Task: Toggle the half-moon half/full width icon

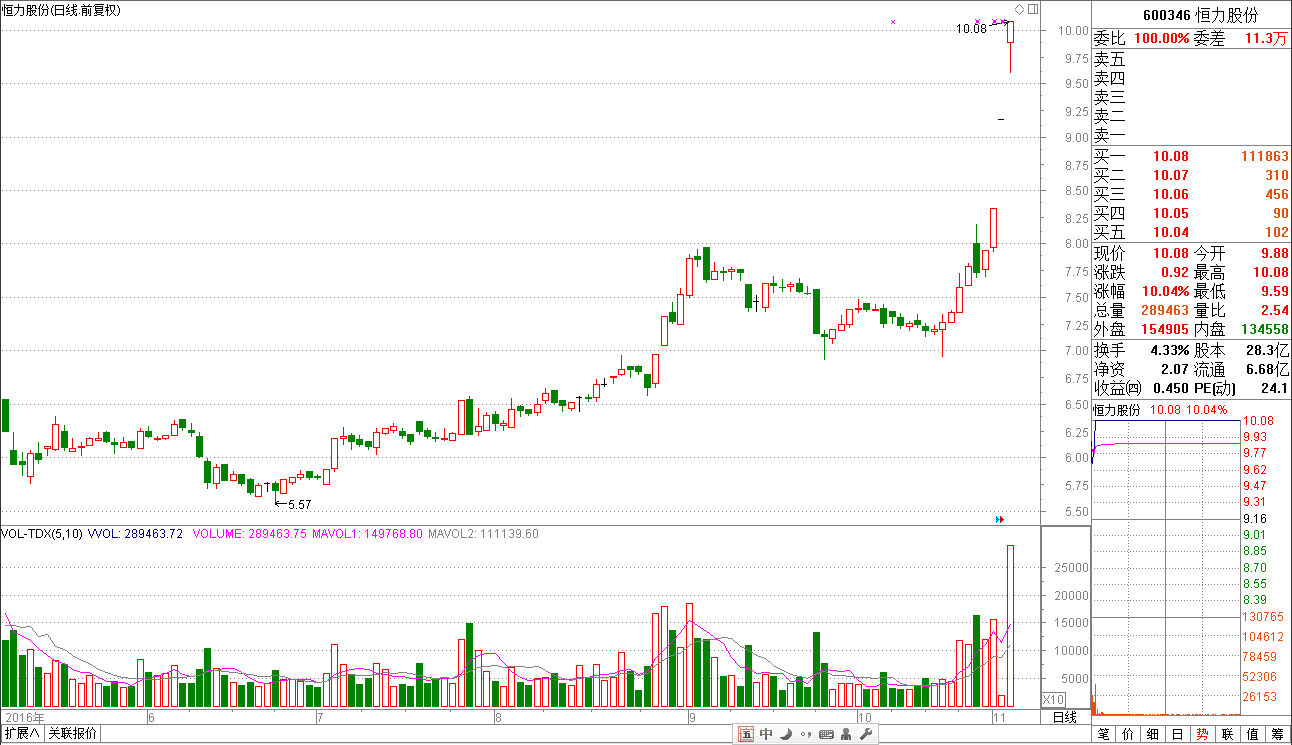Action: 786,735
